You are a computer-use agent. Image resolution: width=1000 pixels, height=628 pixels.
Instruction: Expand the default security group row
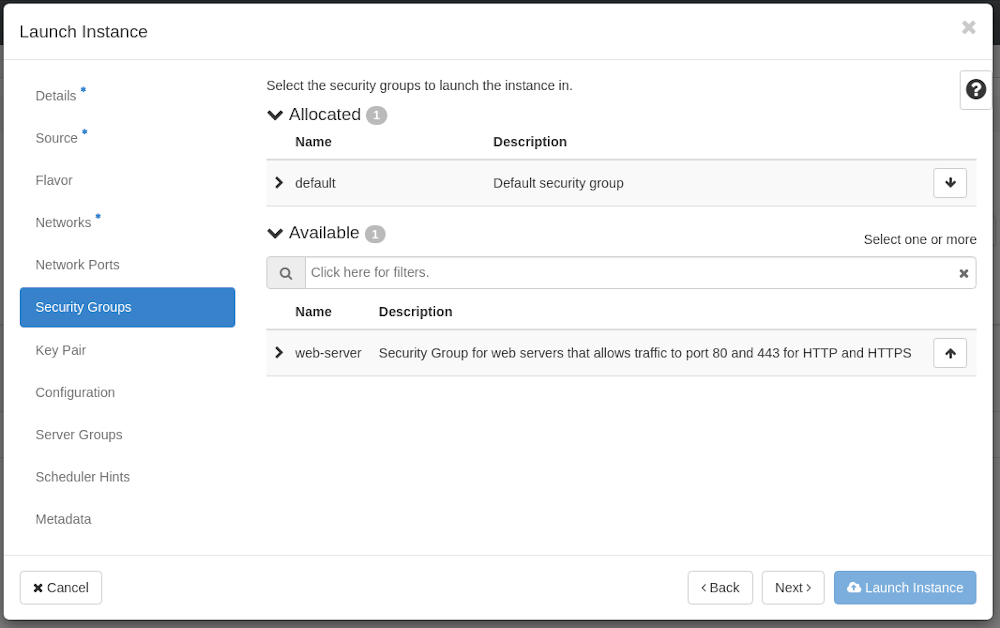[x=279, y=183]
